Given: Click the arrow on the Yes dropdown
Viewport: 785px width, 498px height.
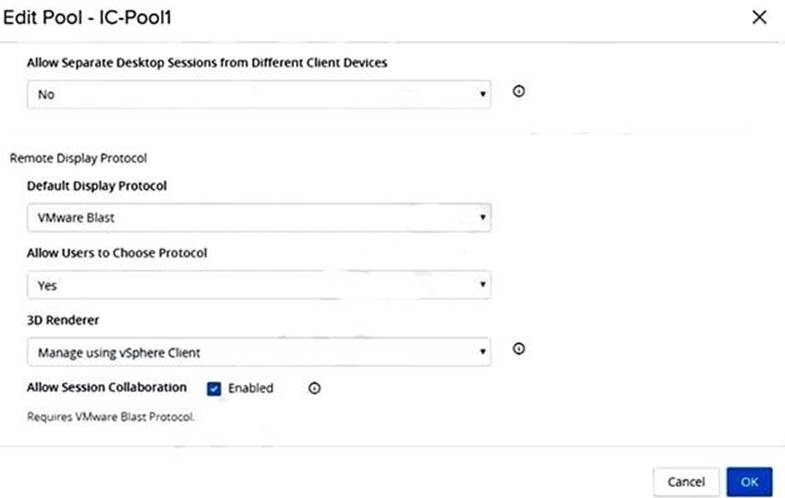Looking at the screenshot, I should pos(483,285).
